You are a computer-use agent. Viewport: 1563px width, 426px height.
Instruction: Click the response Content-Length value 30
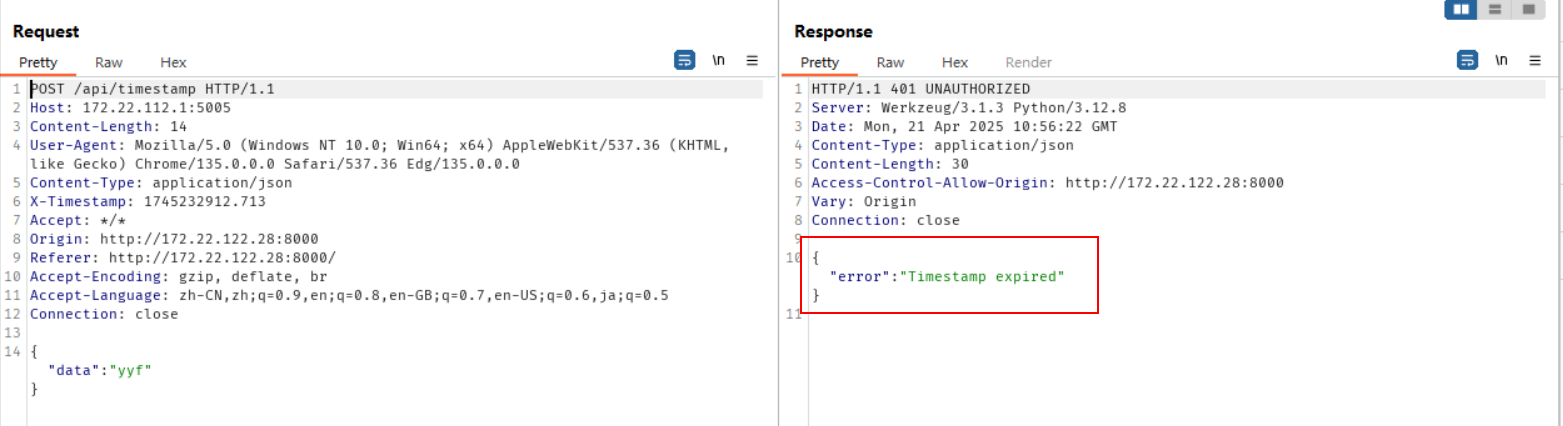pos(959,164)
